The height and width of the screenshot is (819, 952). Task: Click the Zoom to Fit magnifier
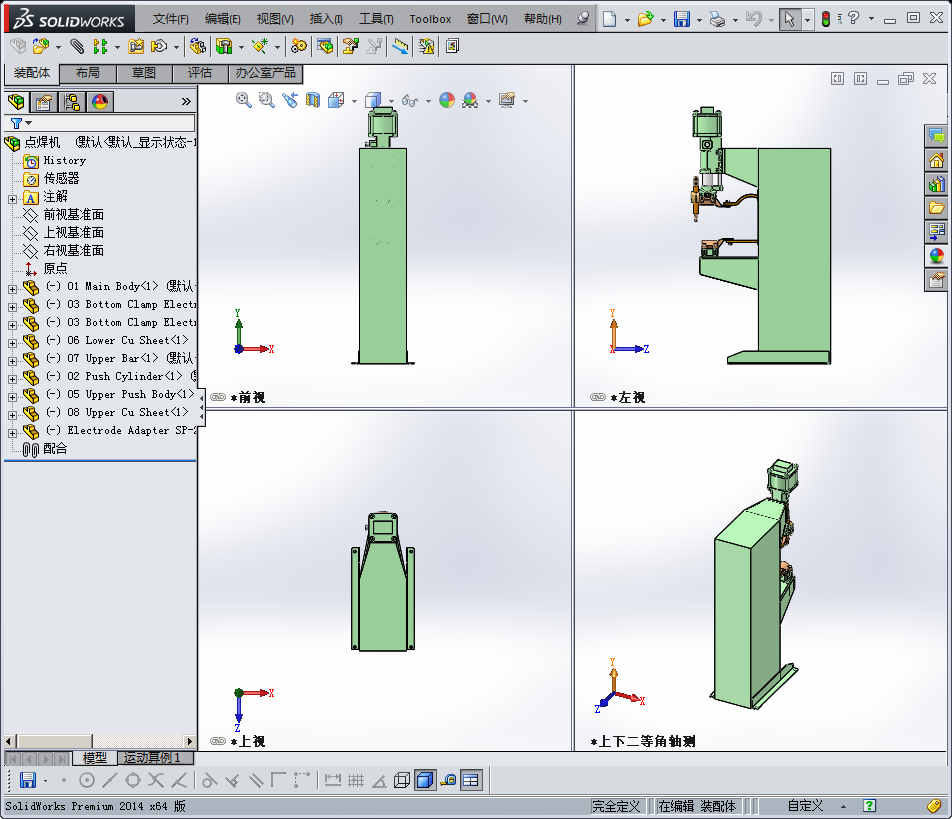point(243,100)
